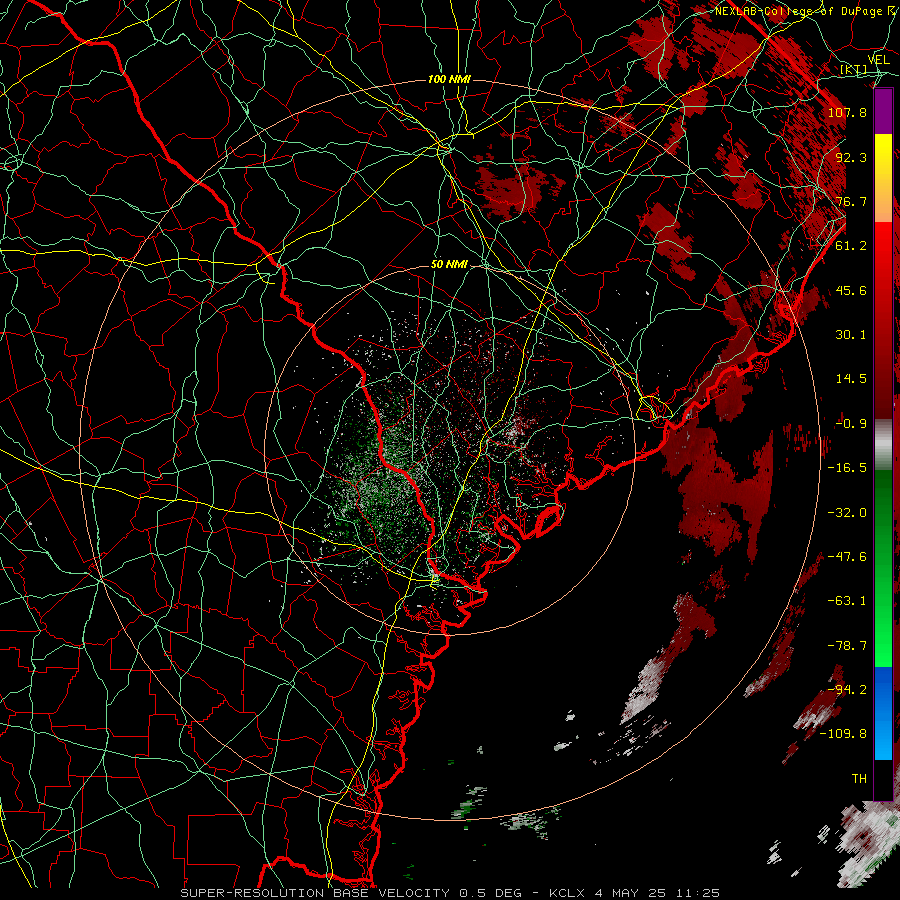The image size is (900, 900).
Task: Select the 30.1 velocity scale value
Action: coord(851,335)
